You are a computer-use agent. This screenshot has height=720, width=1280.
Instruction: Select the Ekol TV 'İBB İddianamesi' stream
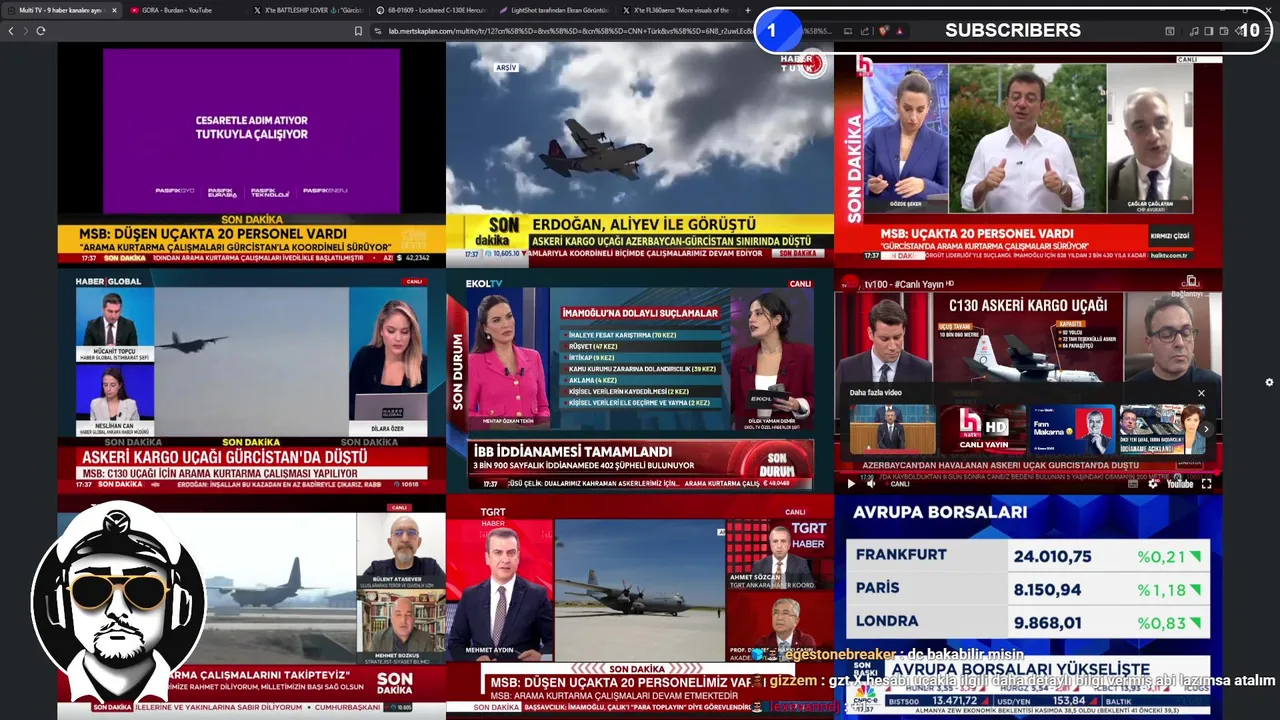pos(640,380)
